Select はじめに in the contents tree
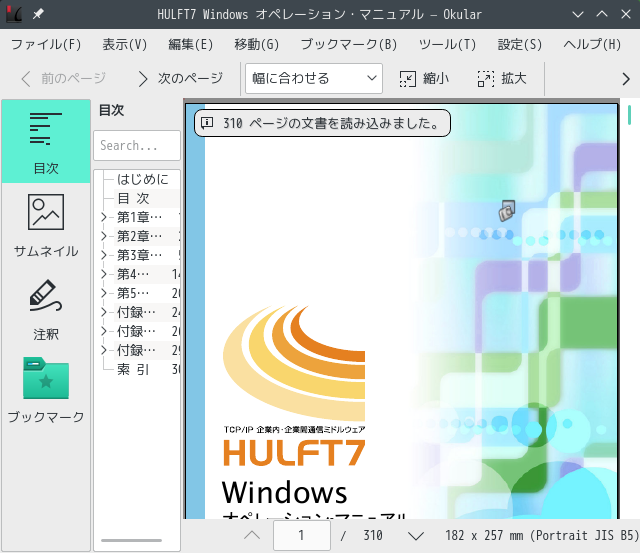Viewport: 640px width, 553px height. click(142, 179)
